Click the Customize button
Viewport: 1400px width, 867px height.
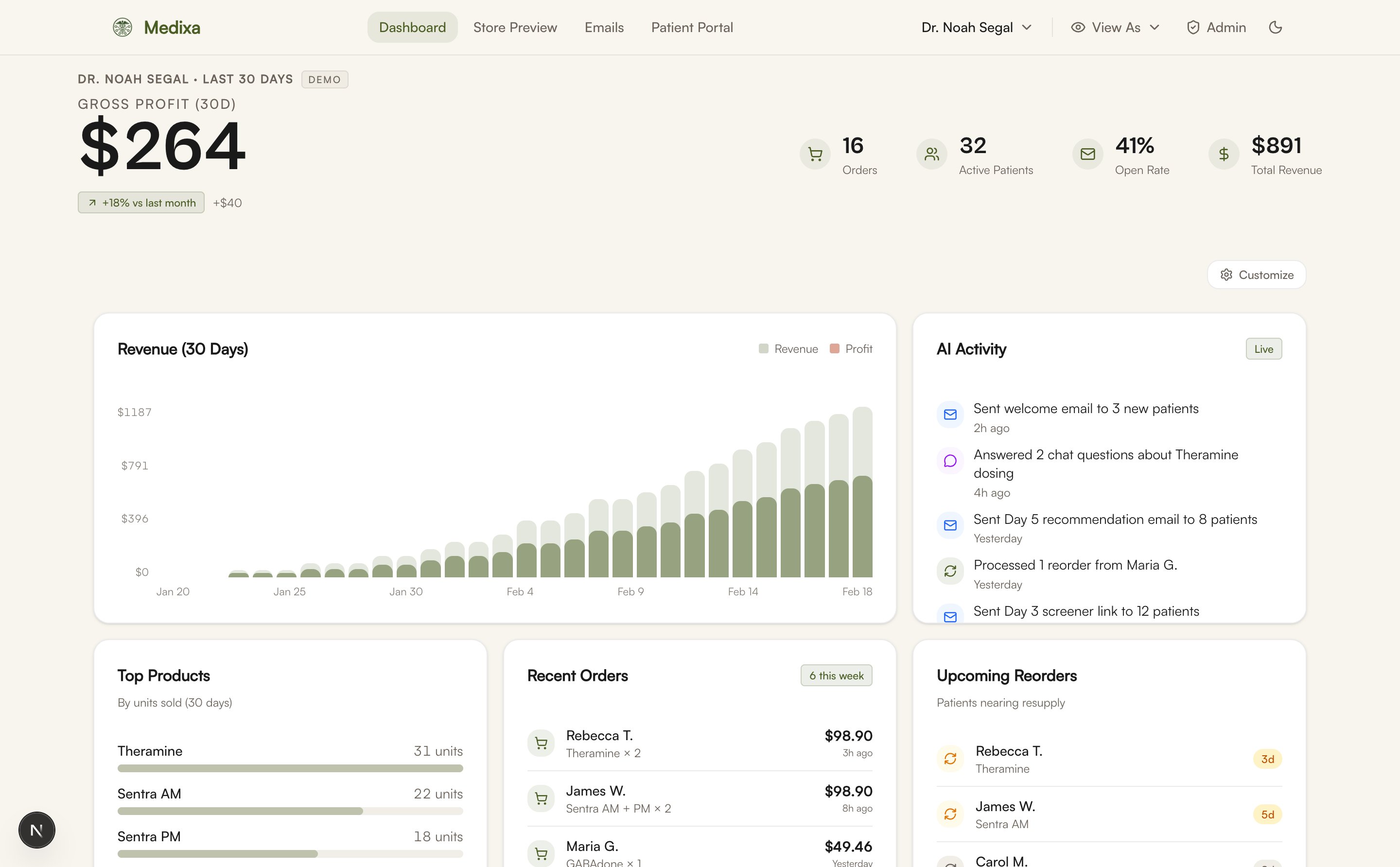[x=1257, y=275]
